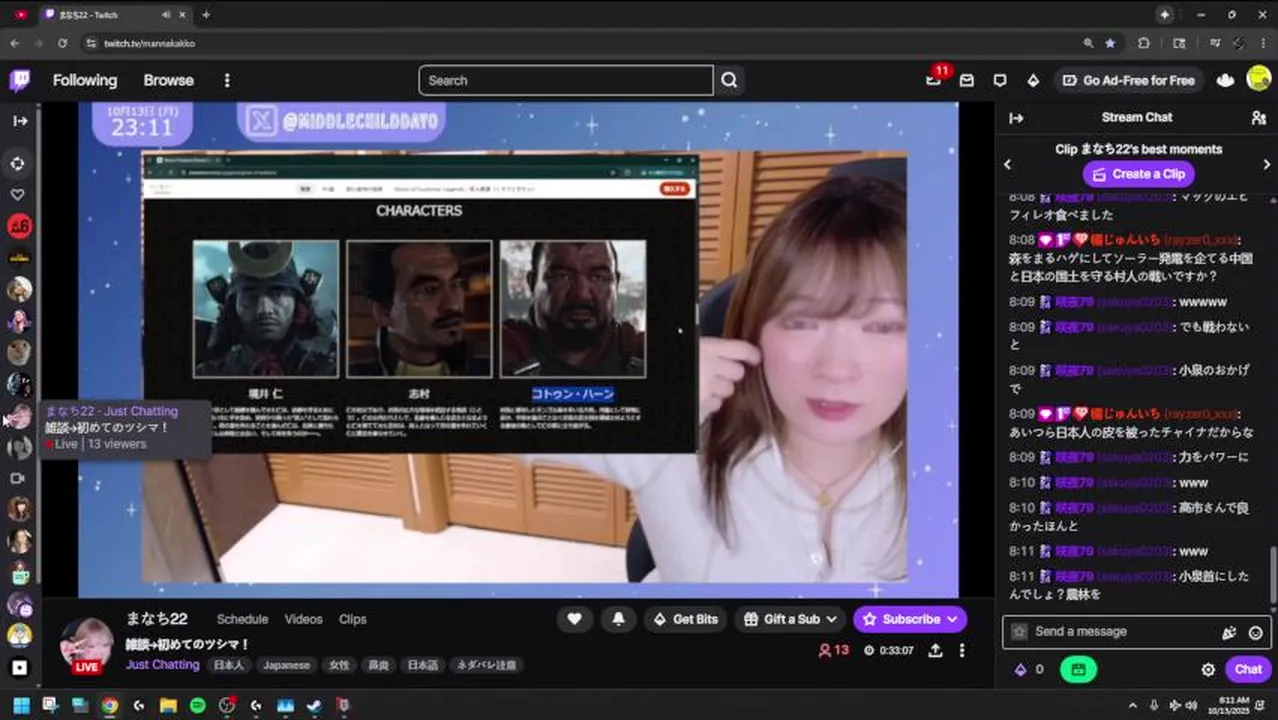Open the red 46 channel avatar in sidebar
This screenshot has width=1278, height=720.
[20, 226]
